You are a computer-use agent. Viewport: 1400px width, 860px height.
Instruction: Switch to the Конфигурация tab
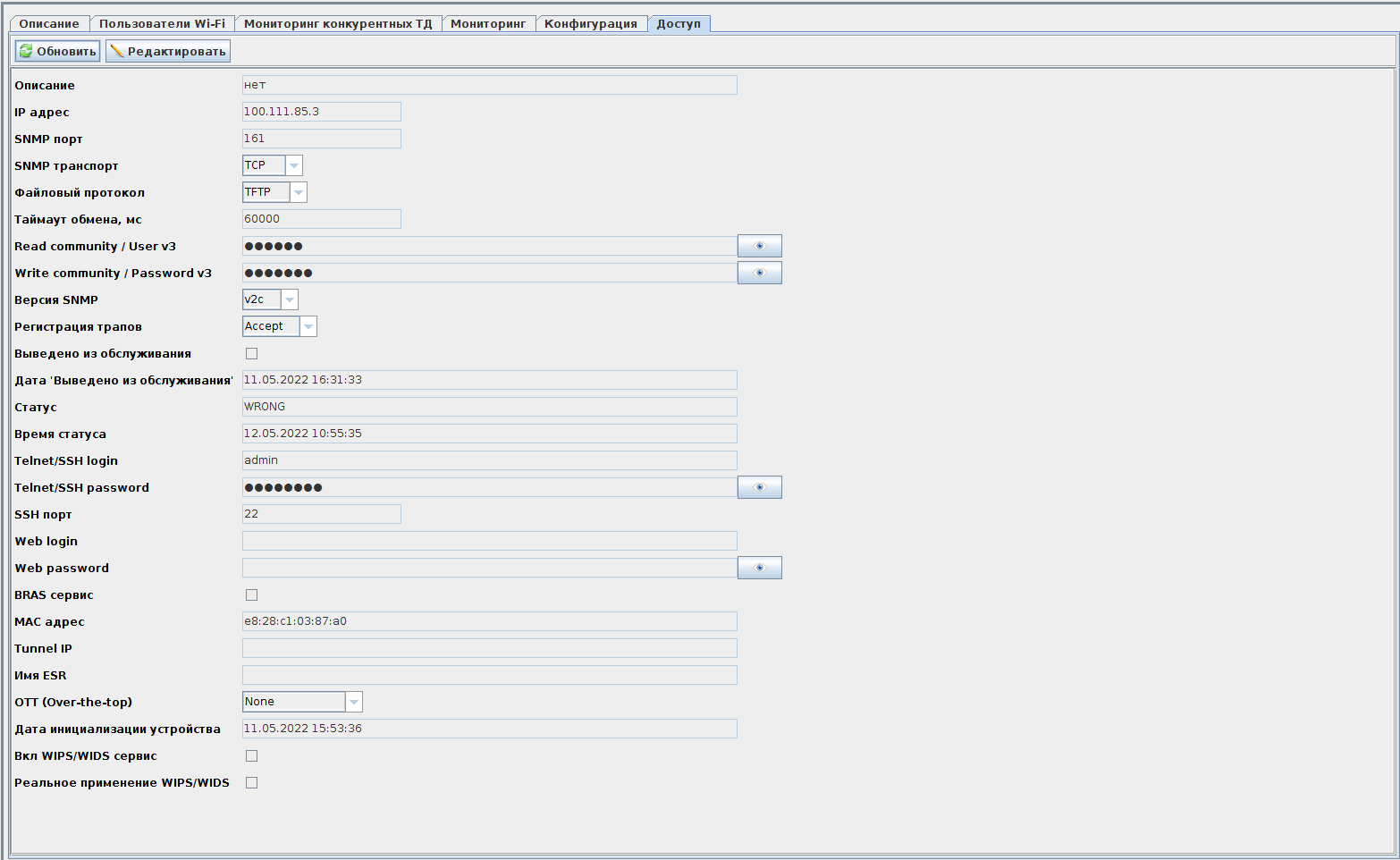point(590,24)
